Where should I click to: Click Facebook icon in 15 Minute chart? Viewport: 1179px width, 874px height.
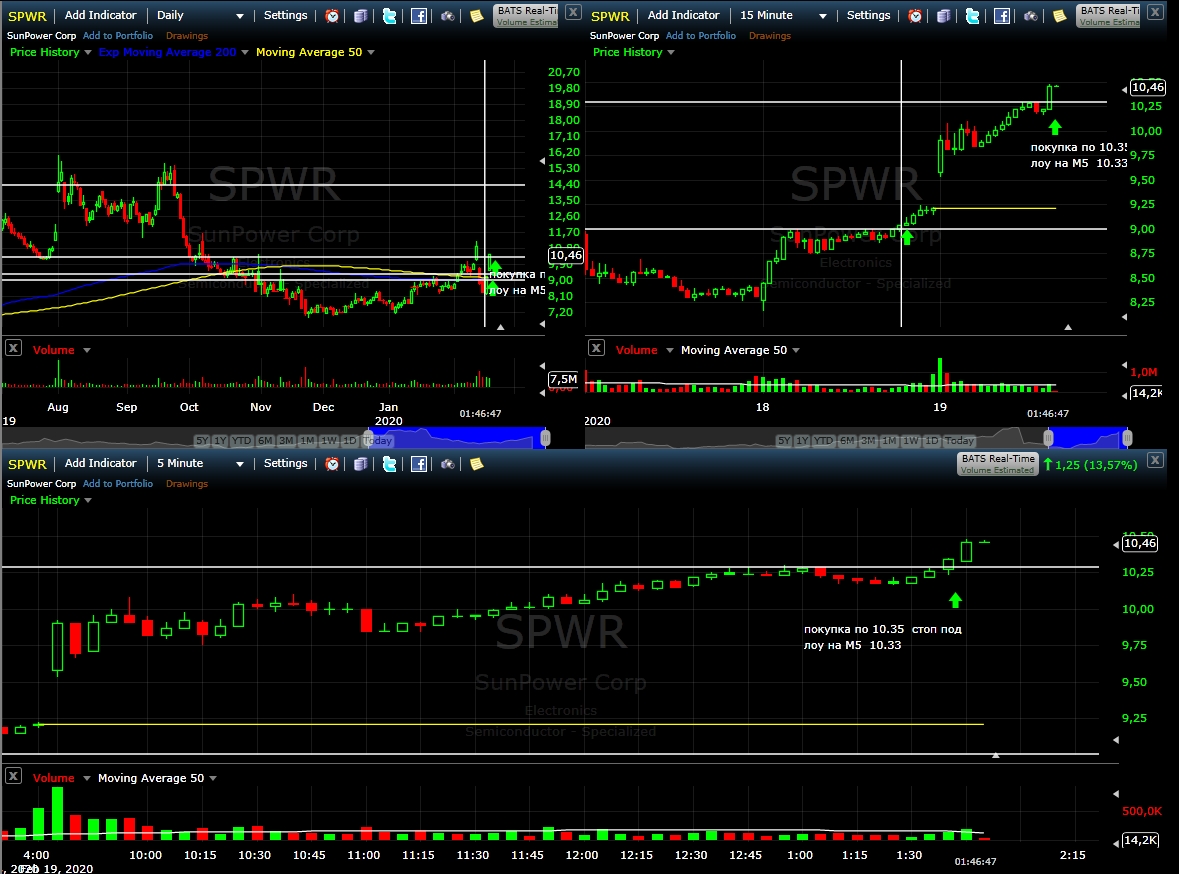click(1002, 16)
